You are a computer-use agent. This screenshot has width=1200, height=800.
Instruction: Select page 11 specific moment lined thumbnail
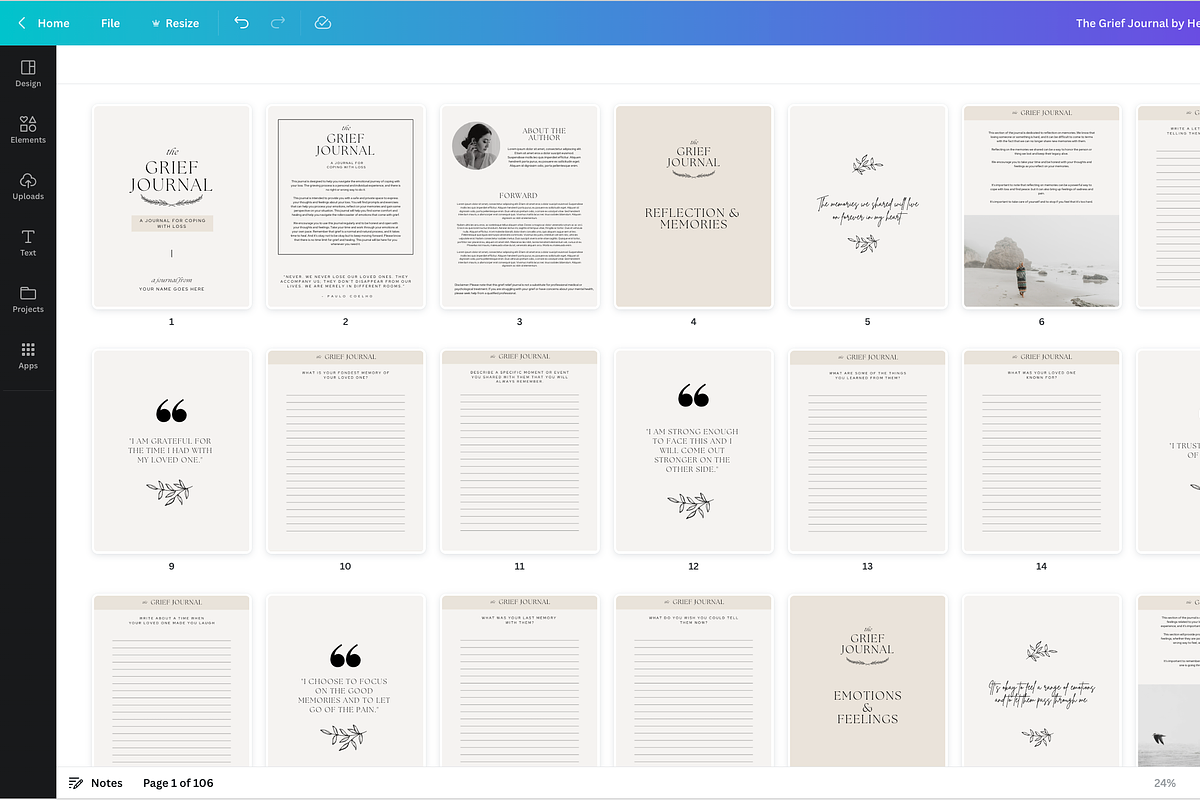[x=519, y=451]
